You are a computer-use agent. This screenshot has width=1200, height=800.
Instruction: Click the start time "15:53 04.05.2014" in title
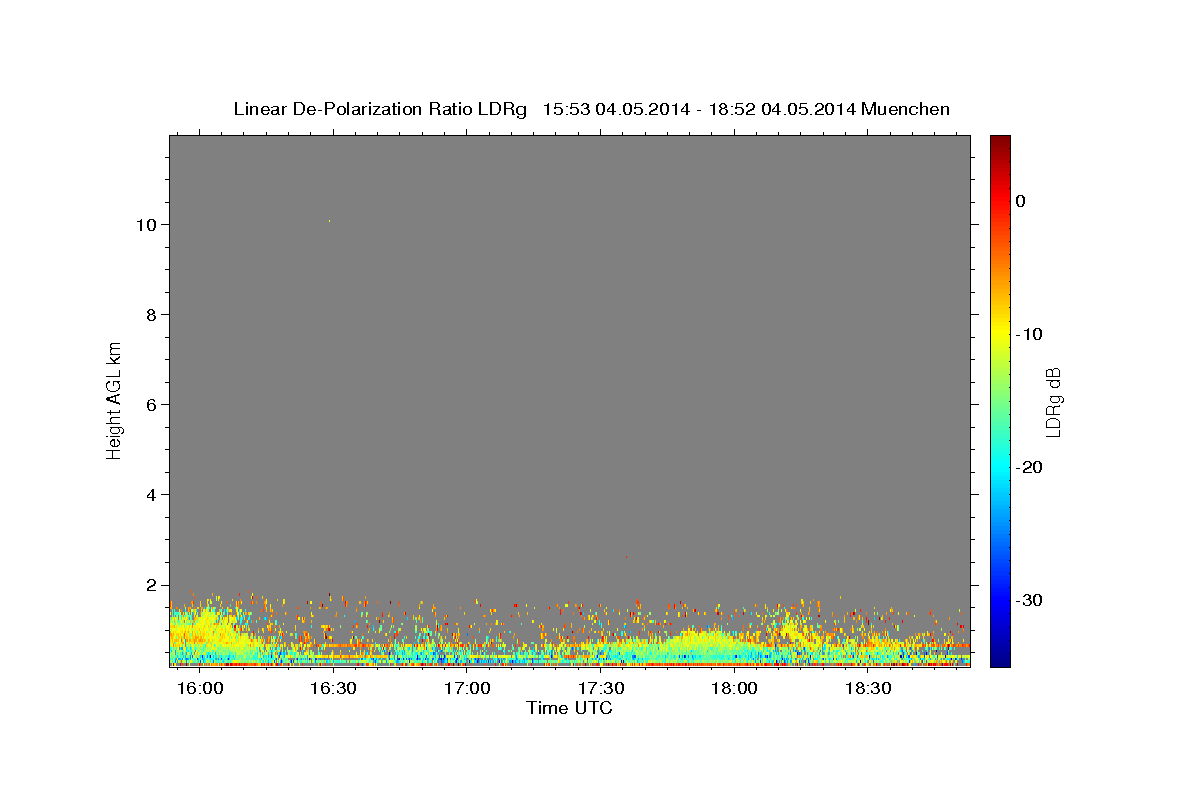(615, 109)
